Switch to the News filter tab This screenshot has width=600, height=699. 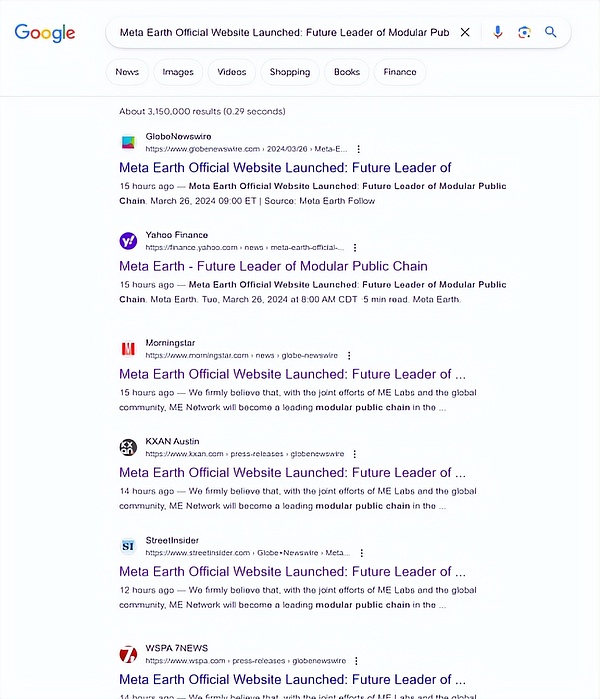point(127,72)
